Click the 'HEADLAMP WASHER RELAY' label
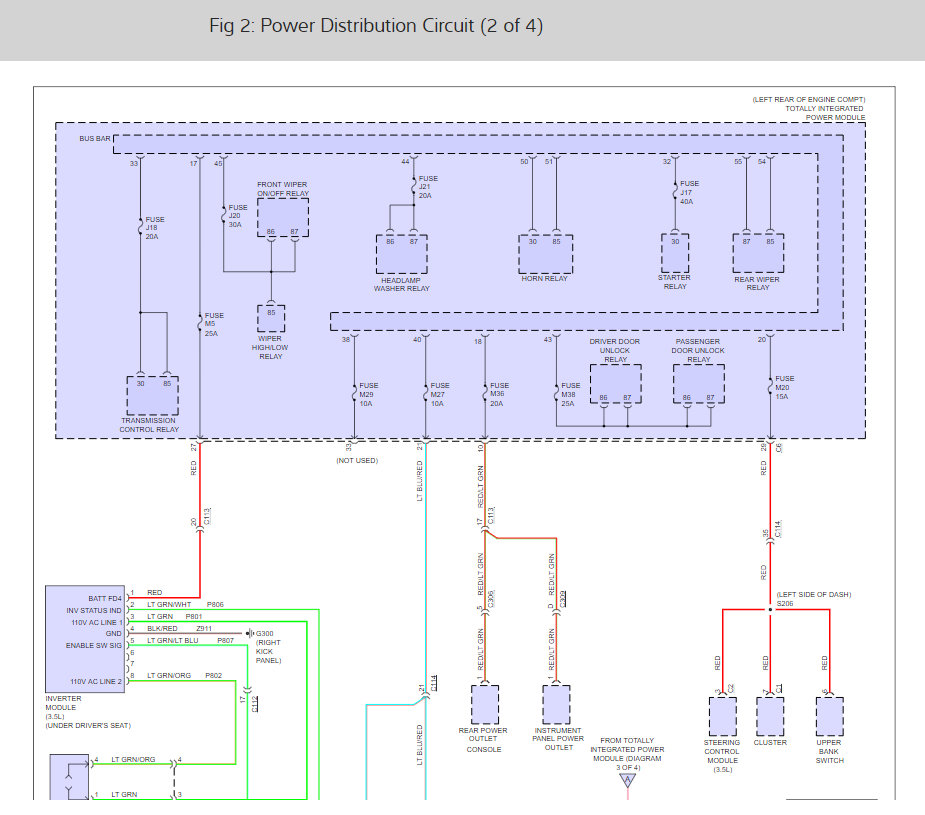Screen dimensions: 925x815 click(x=401, y=285)
